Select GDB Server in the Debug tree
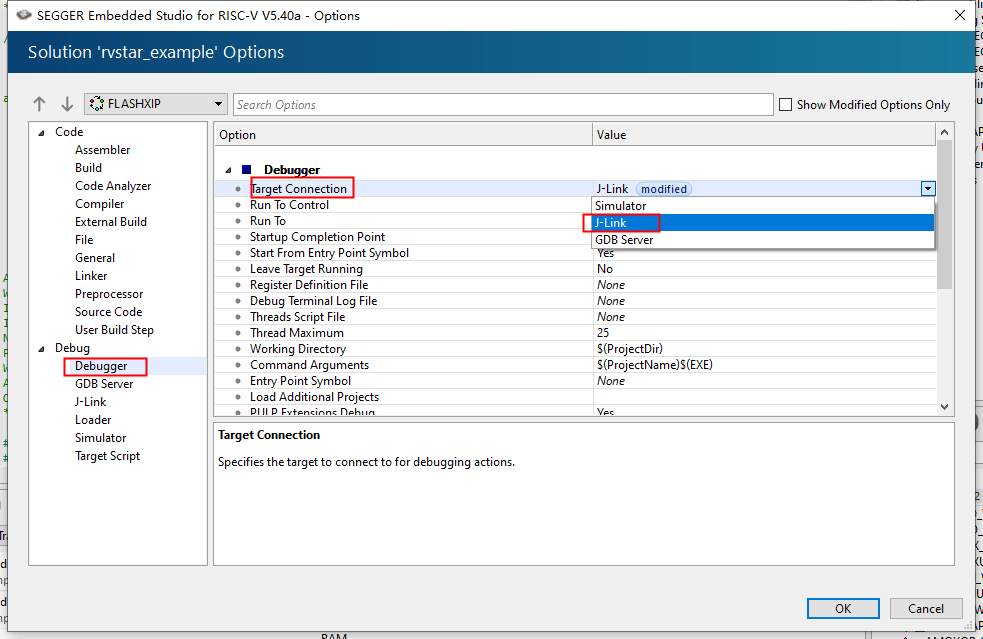 click(x=104, y=384)
